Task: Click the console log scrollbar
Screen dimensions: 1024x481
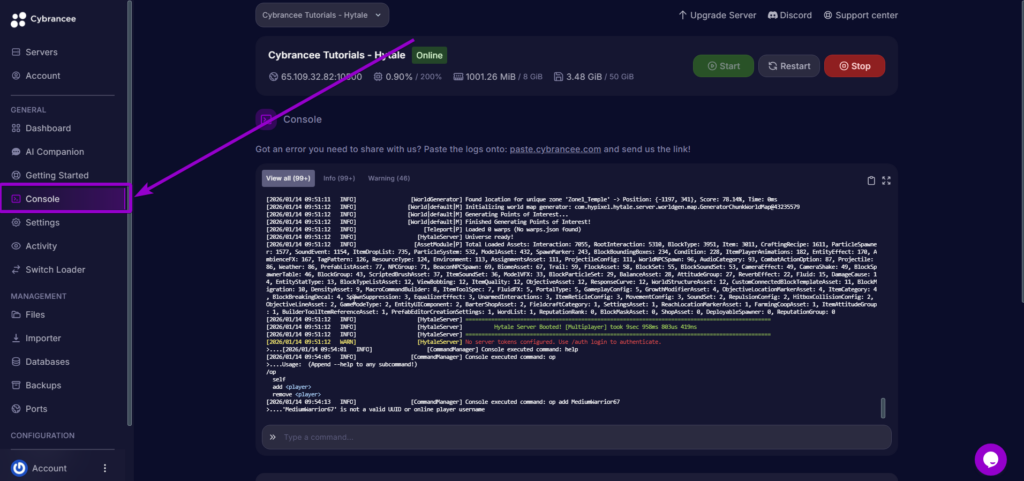Action: click(x=882, y=407)
